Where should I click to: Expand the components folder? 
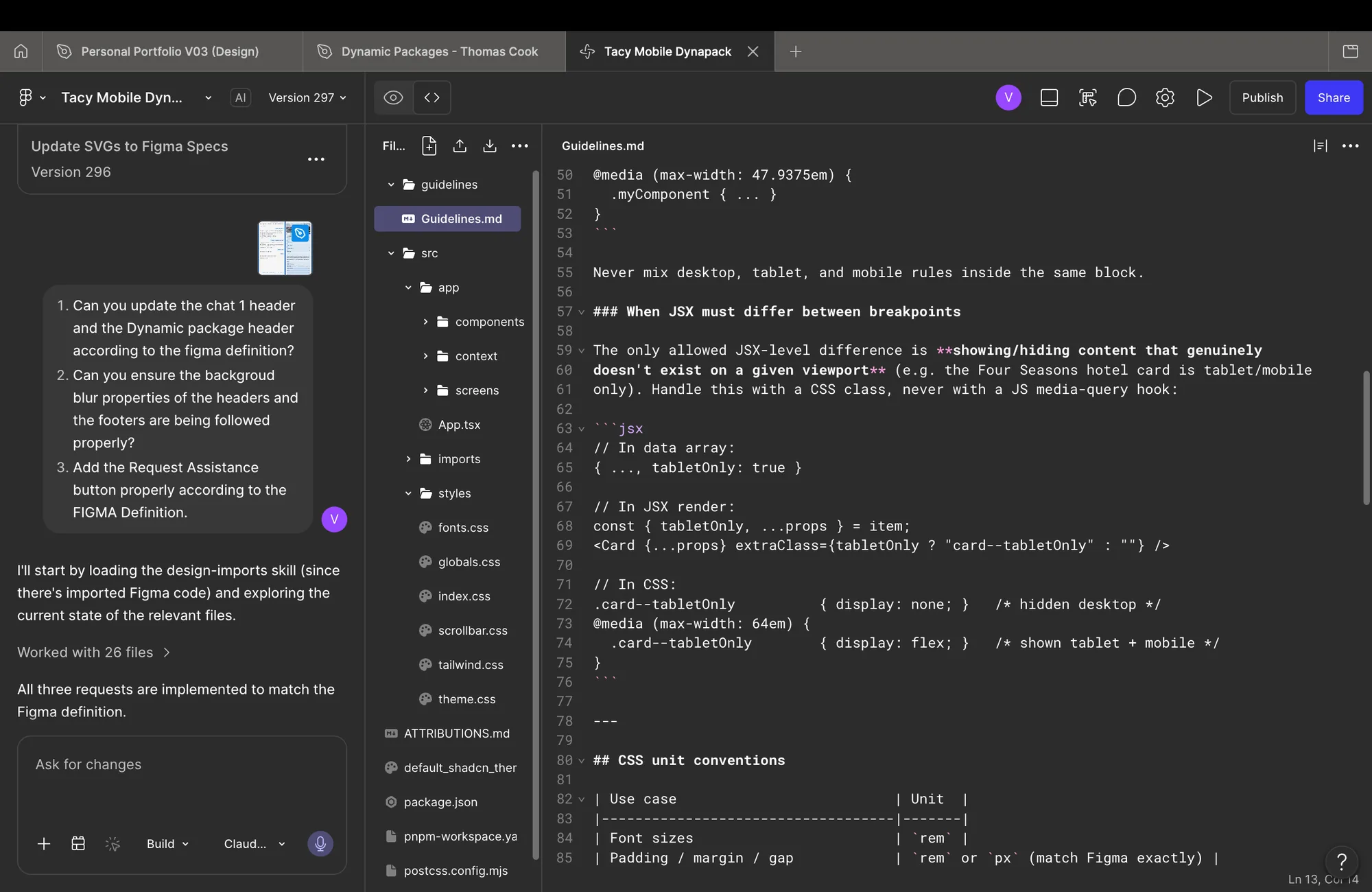click(x=425, y=322)
